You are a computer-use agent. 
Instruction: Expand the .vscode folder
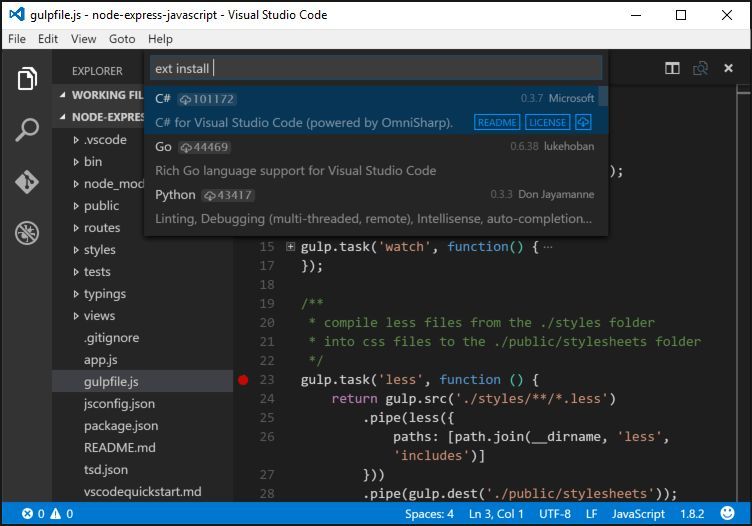tap(76, 140)
